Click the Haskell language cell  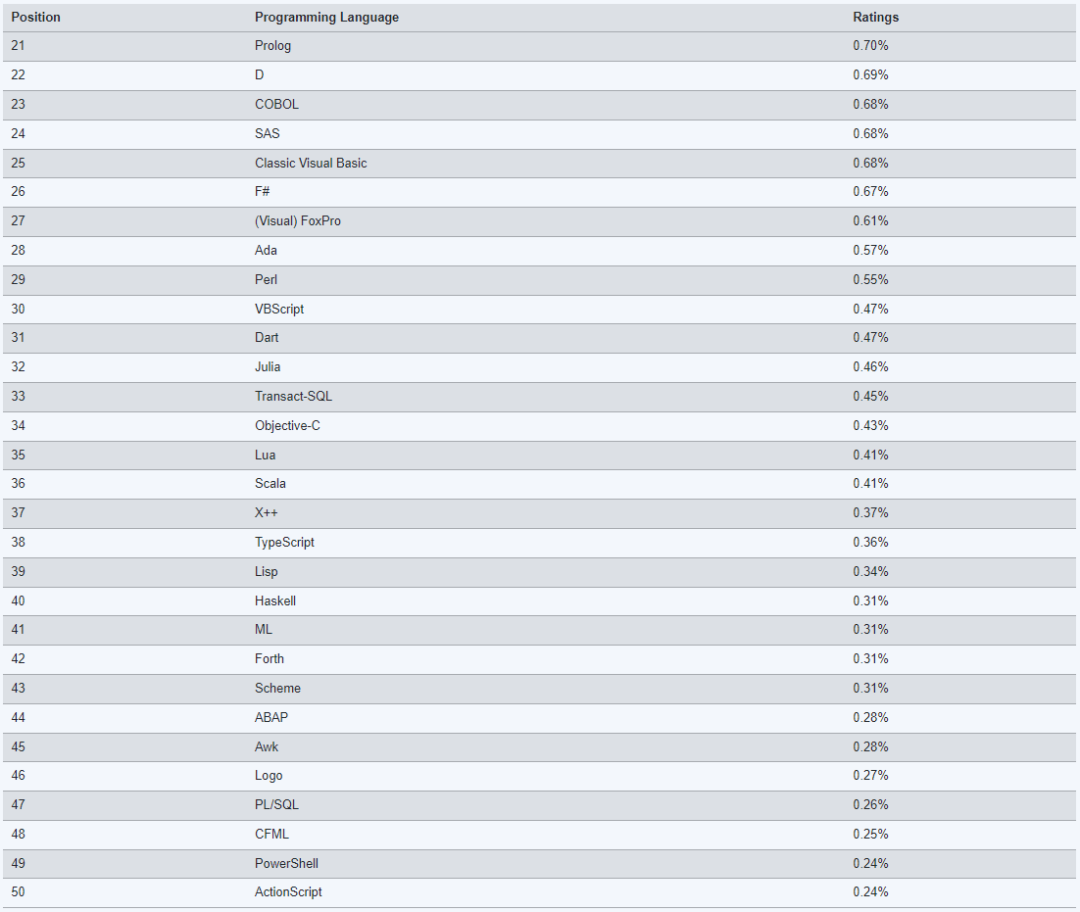click(276, 601)
